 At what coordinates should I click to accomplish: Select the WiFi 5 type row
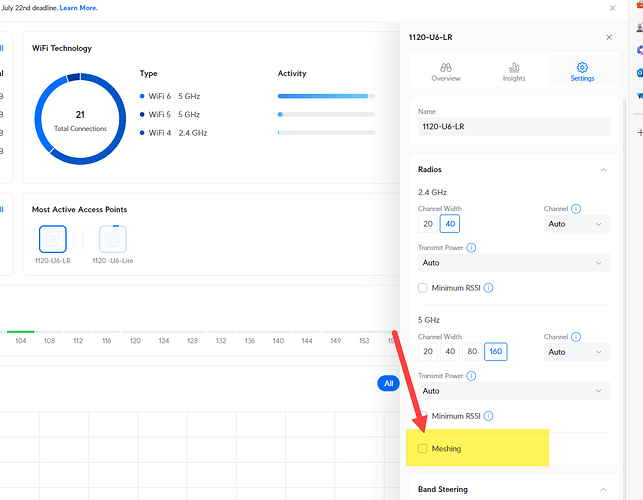pos(170,114)
